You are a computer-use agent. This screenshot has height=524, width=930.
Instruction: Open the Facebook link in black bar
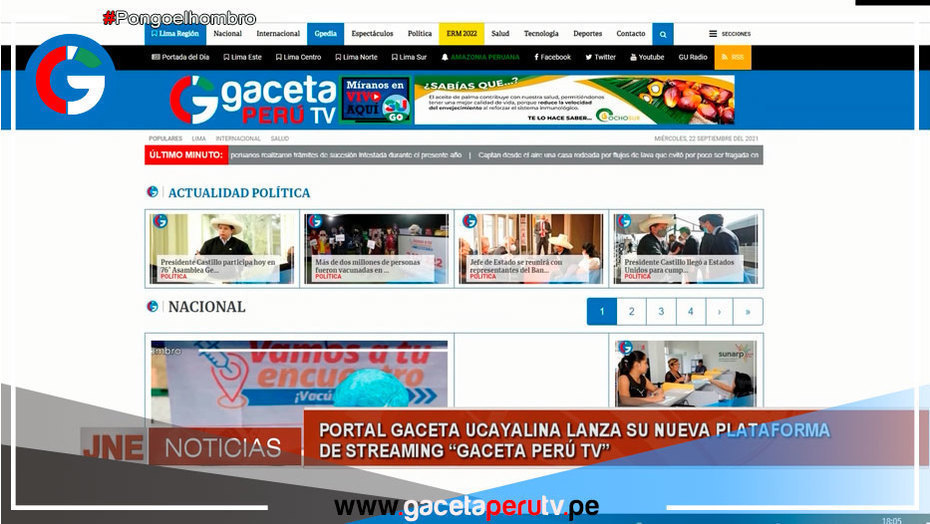pyautogui.click(x=552, y=58)
